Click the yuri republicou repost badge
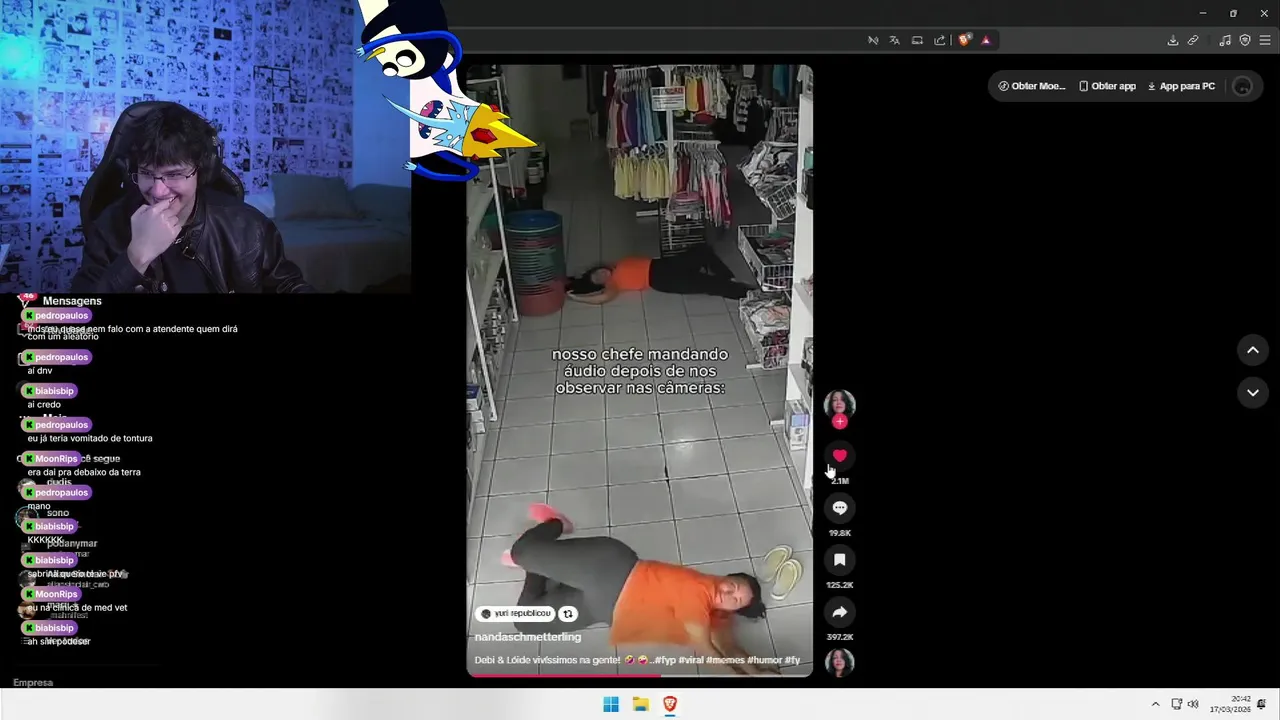1280x720 pixels. (515, 614)
